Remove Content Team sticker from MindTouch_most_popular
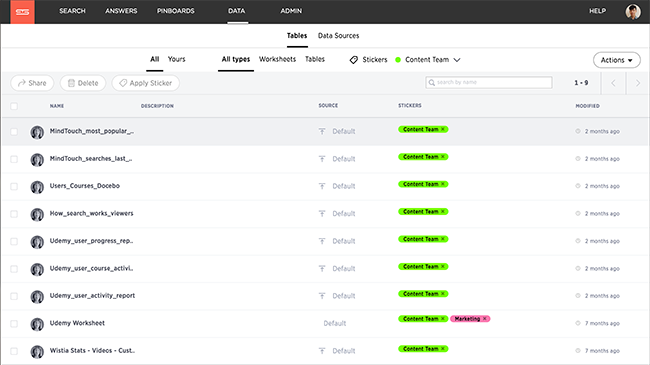Viewport: 650px width, 365px height. click(443, 129)
